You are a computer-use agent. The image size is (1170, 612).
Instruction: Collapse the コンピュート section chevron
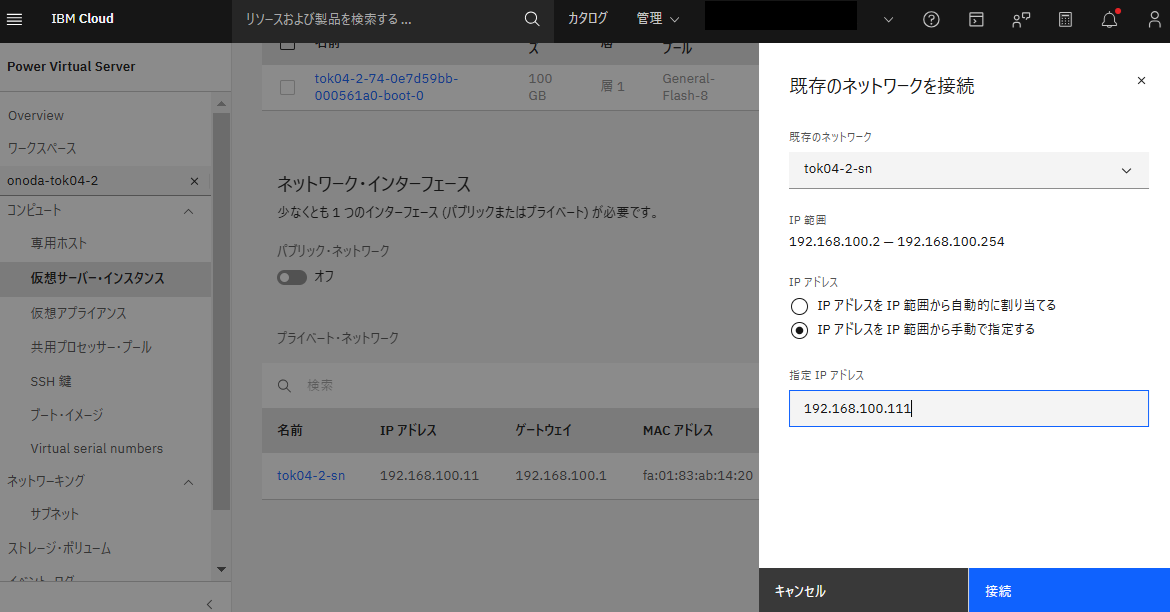(x=189, y=212)
